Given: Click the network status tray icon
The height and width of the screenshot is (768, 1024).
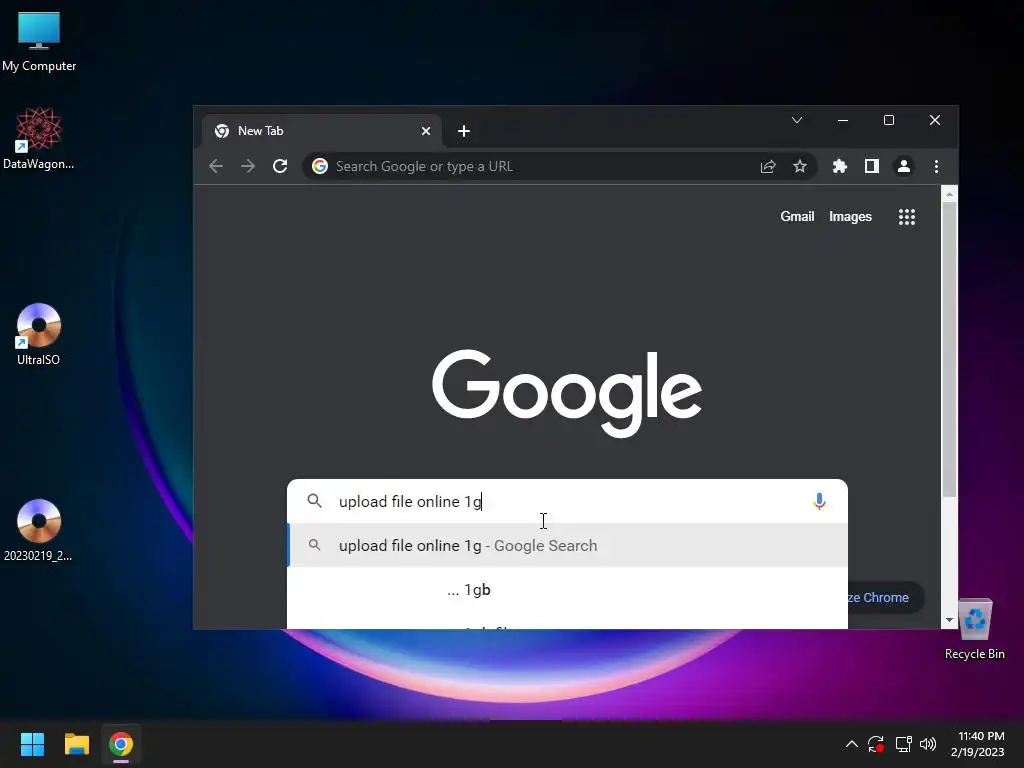Looking at the screenshot, I should tap(903, 744).
